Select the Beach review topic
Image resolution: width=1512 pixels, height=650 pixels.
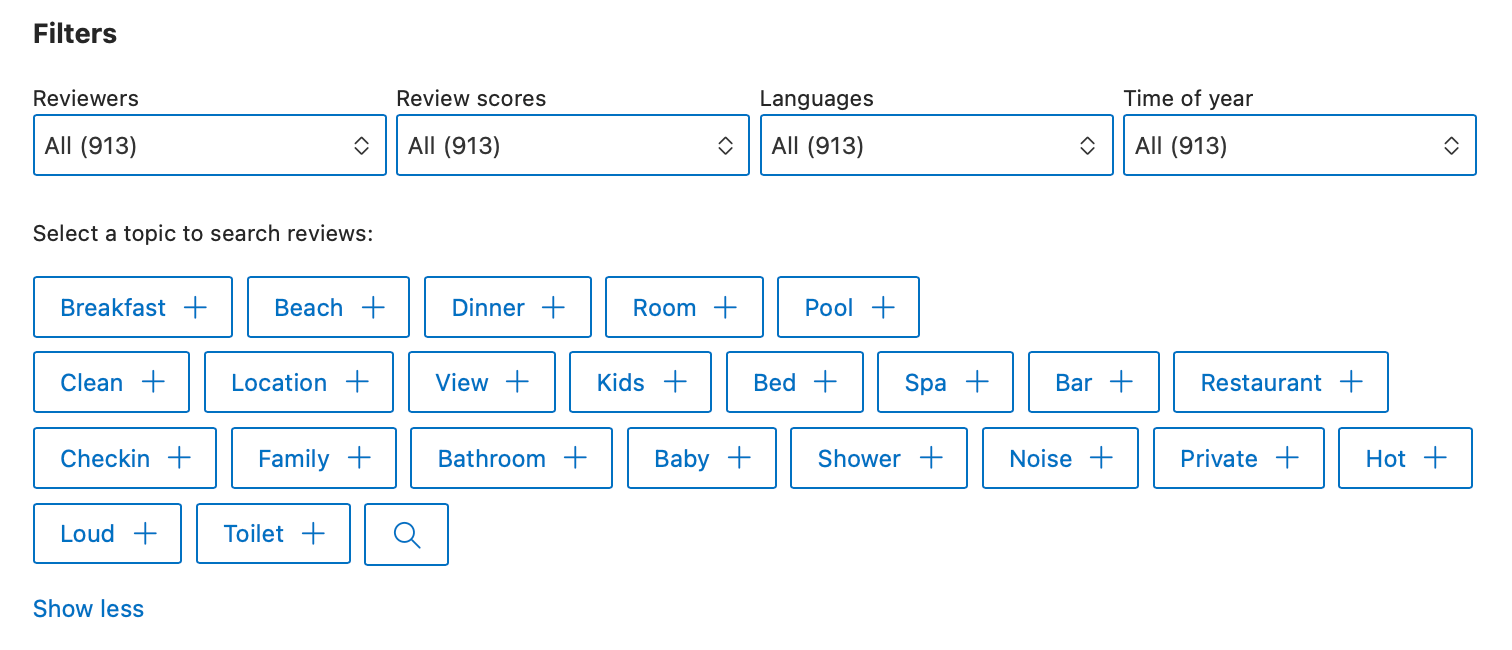pos(327,307)
